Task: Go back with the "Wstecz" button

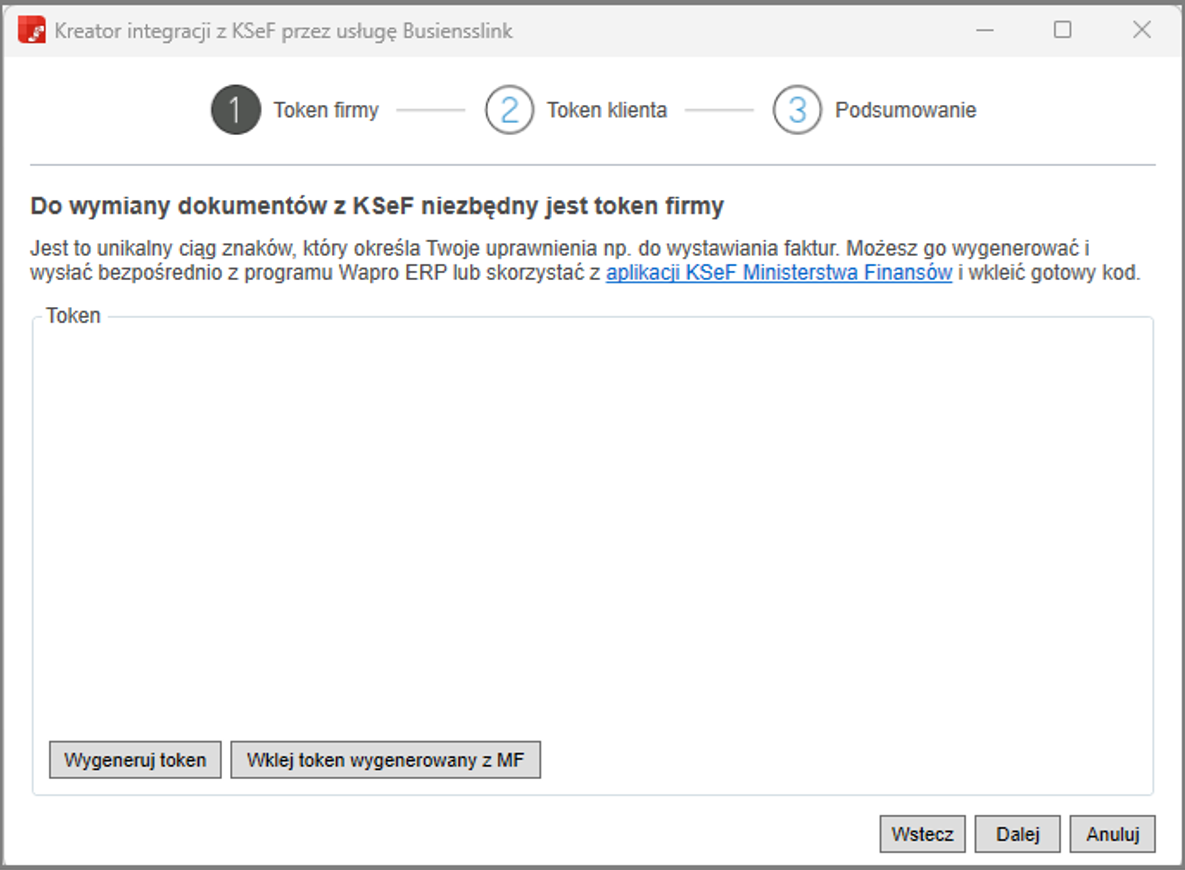Action: pyautogui.click(x=922, y=834)
